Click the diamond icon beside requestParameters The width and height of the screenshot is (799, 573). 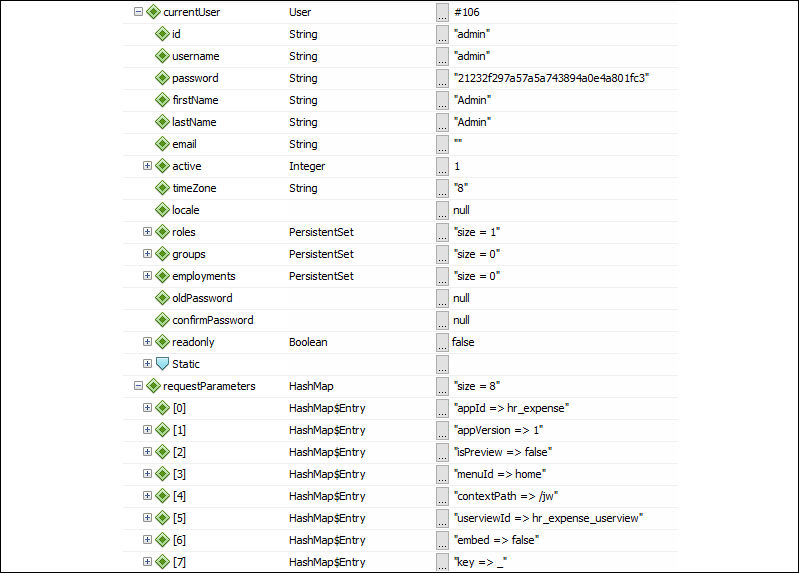(x=153, y=386)
